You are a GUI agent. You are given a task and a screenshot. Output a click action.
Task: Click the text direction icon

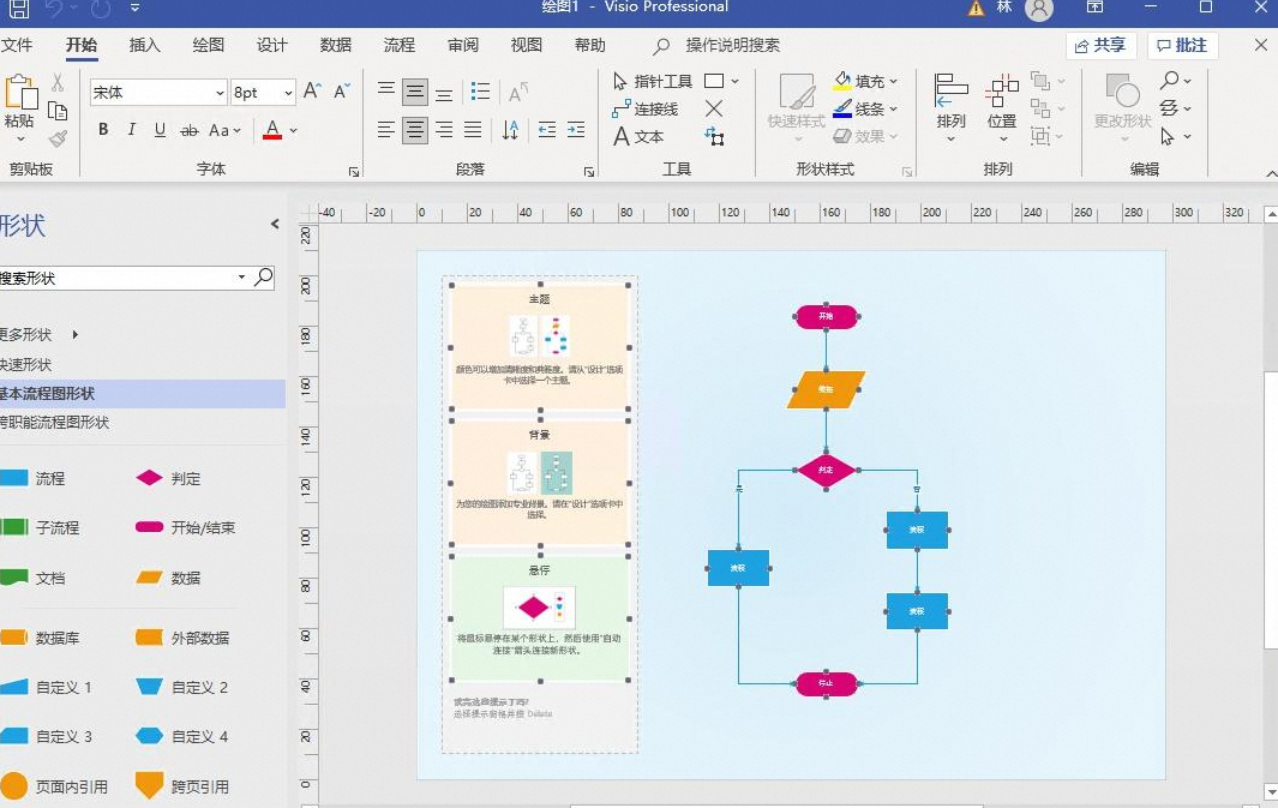(510, 130)
